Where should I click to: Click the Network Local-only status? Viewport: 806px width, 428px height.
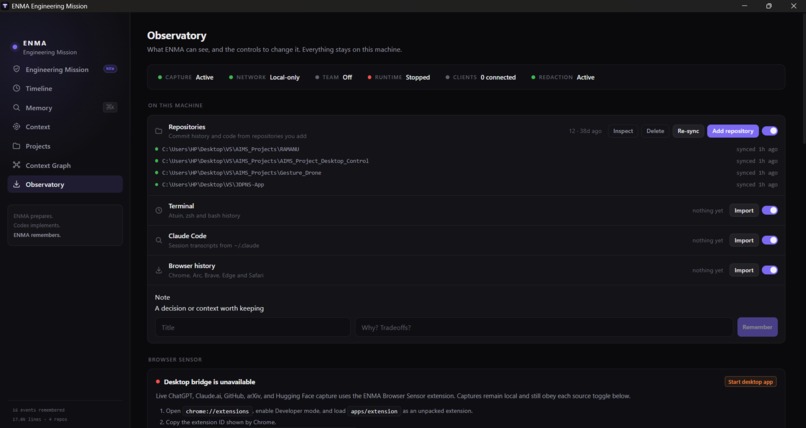point(265,77)
